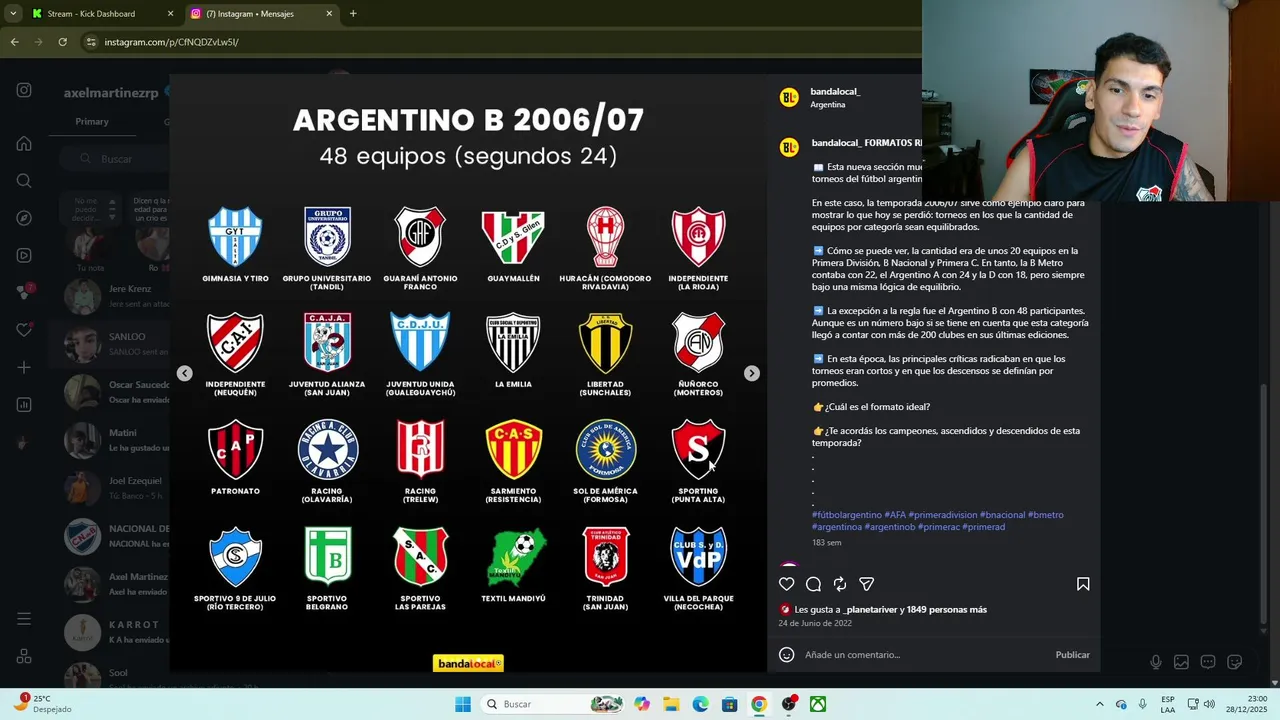Click the microphone icon in the message composer

pos(1156,662)
